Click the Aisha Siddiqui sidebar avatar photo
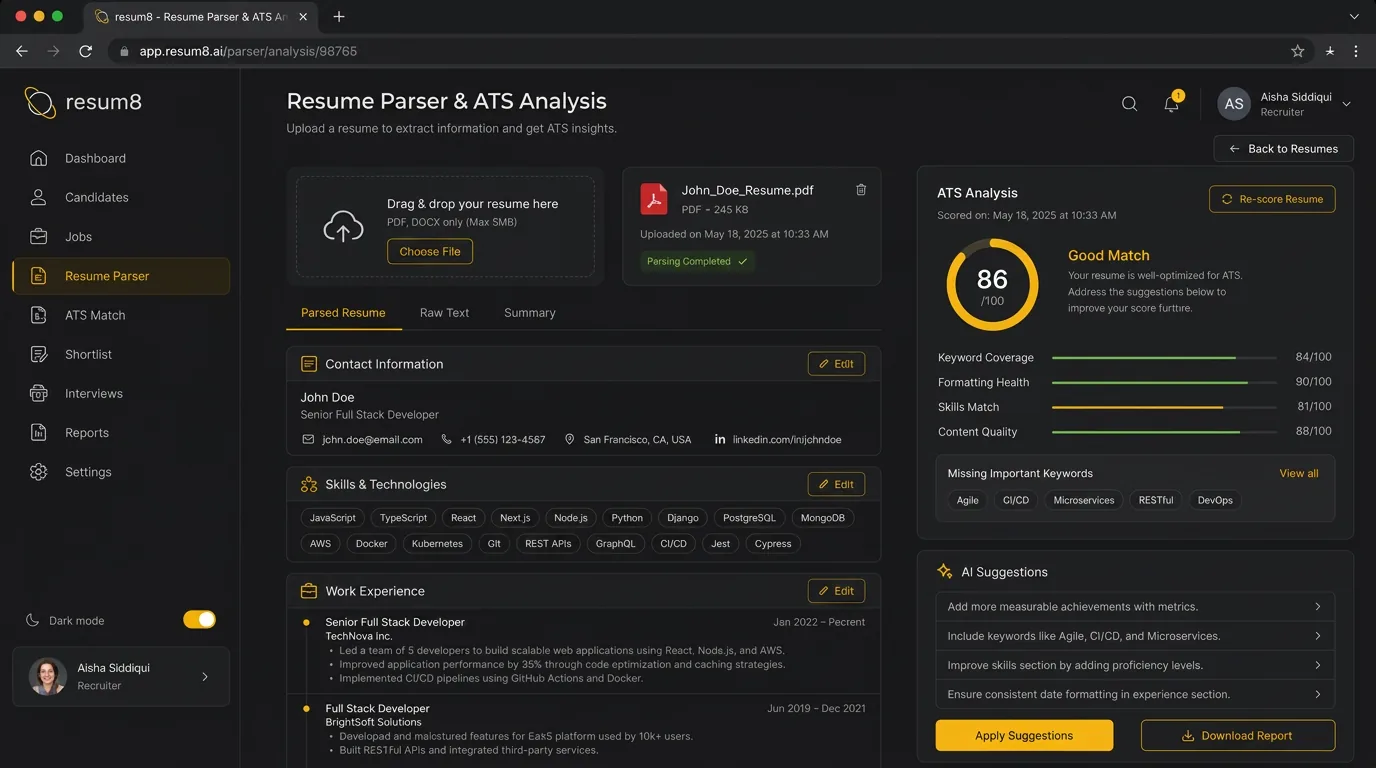Image resolution: width=1376 pixels, height=768 pixels. [47, 677]
